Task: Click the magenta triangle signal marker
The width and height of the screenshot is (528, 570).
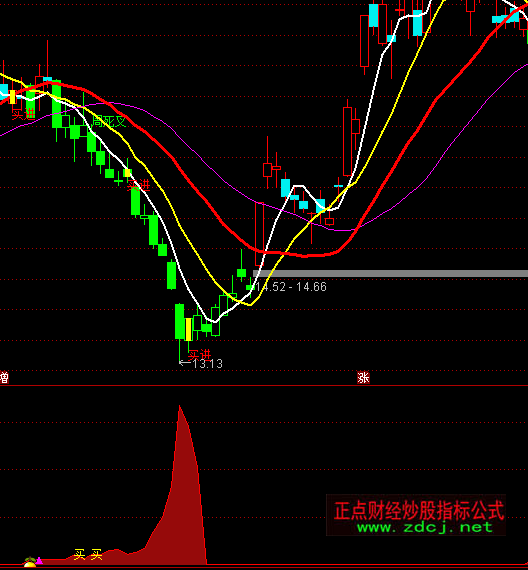Action: (x=39, y=561)
